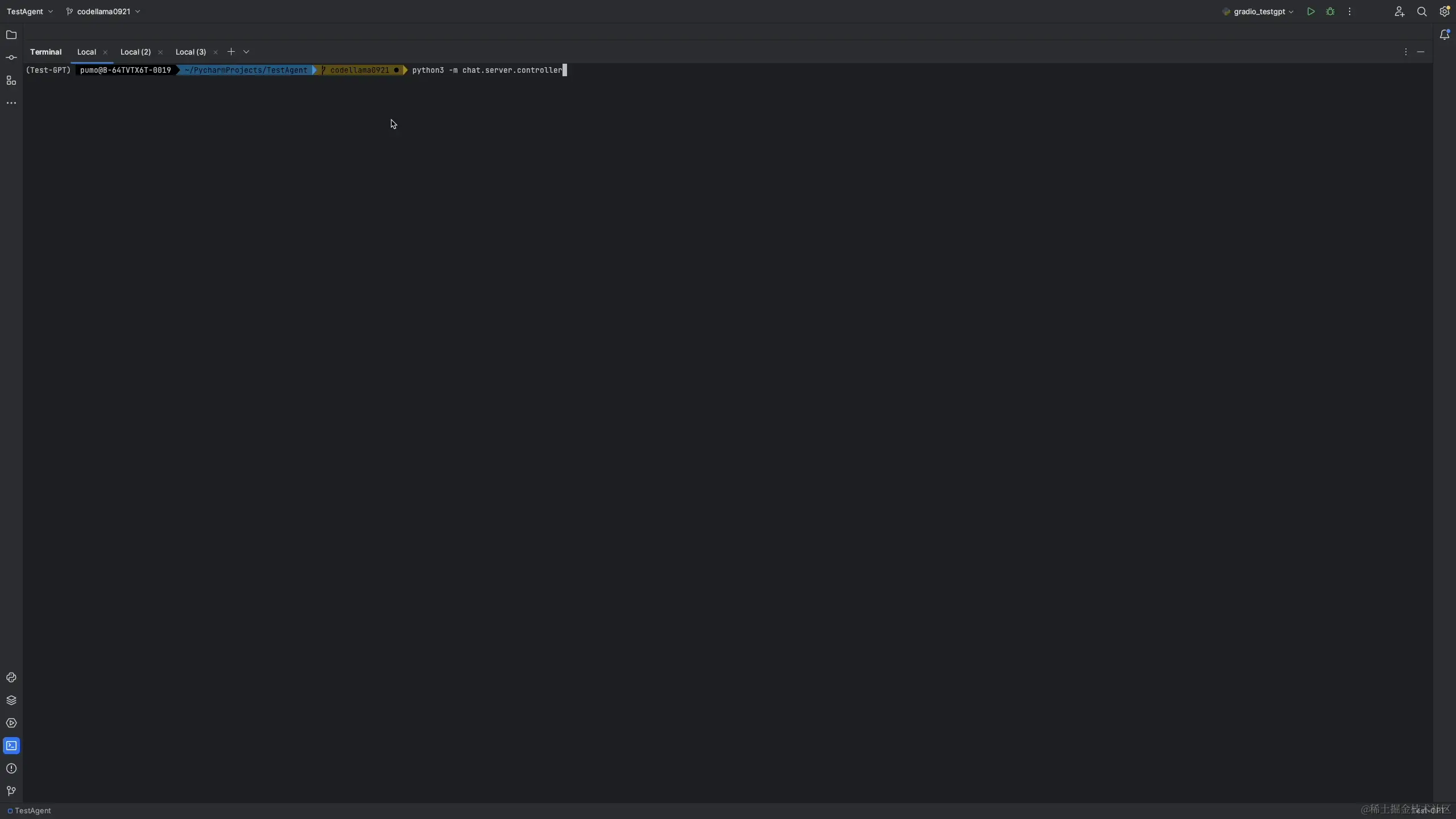Switch to the Local (2) terminal tab
The width and height of the screenshot is (1456, 819).
coord(135,52)
